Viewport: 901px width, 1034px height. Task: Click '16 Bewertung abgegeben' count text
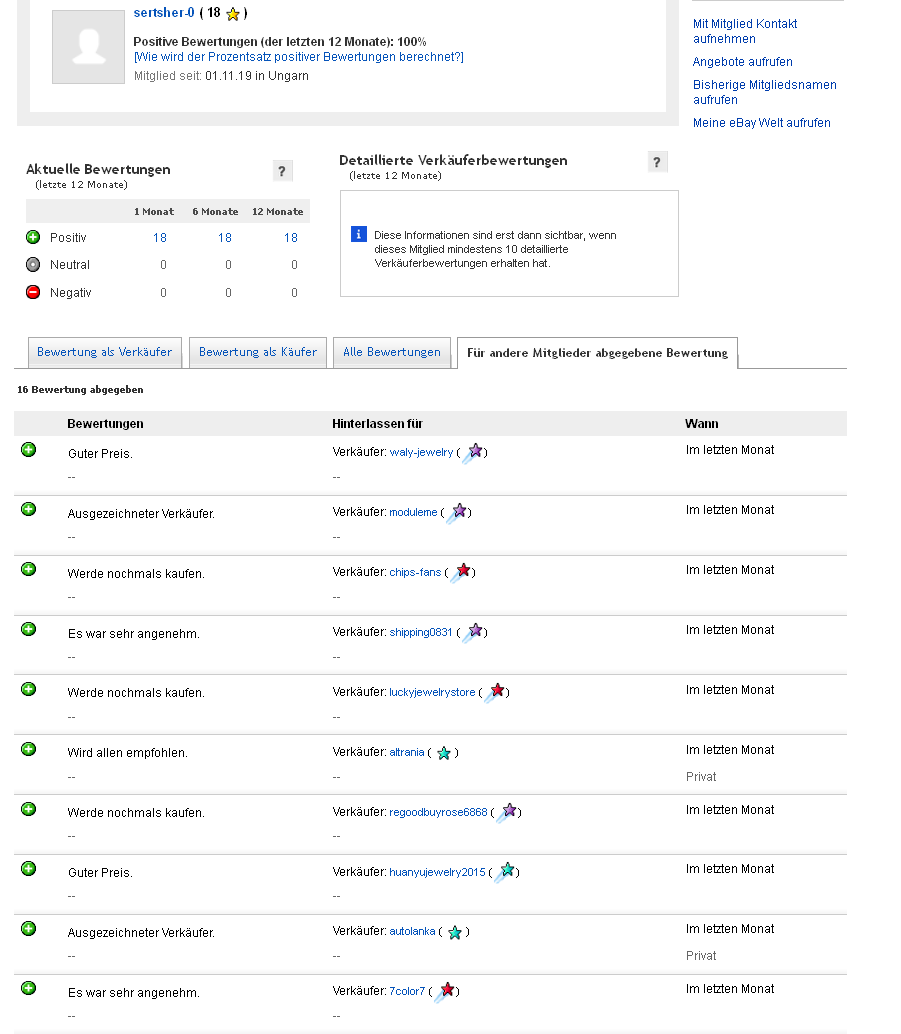tap(80, 390)
